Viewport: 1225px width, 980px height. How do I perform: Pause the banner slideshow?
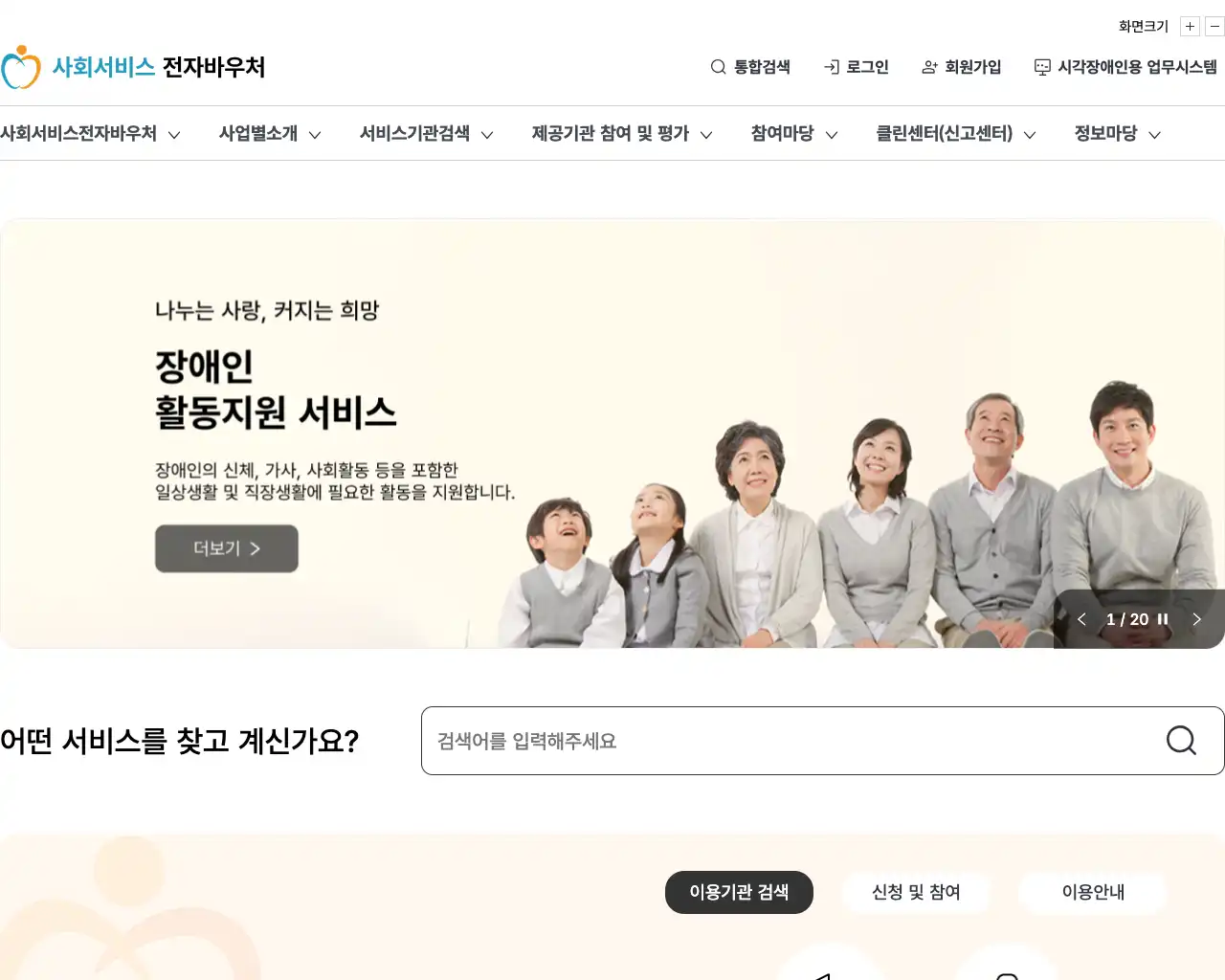(1163, 619)
